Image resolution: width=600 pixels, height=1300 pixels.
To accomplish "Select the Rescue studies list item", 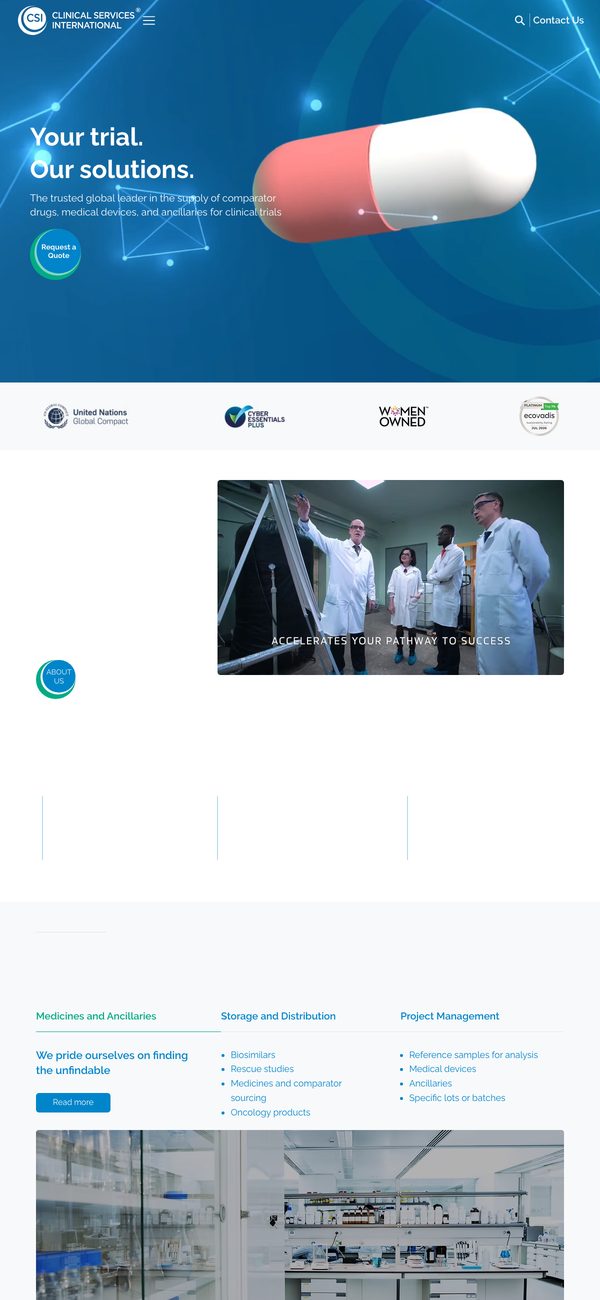I will click(262, 1069).
